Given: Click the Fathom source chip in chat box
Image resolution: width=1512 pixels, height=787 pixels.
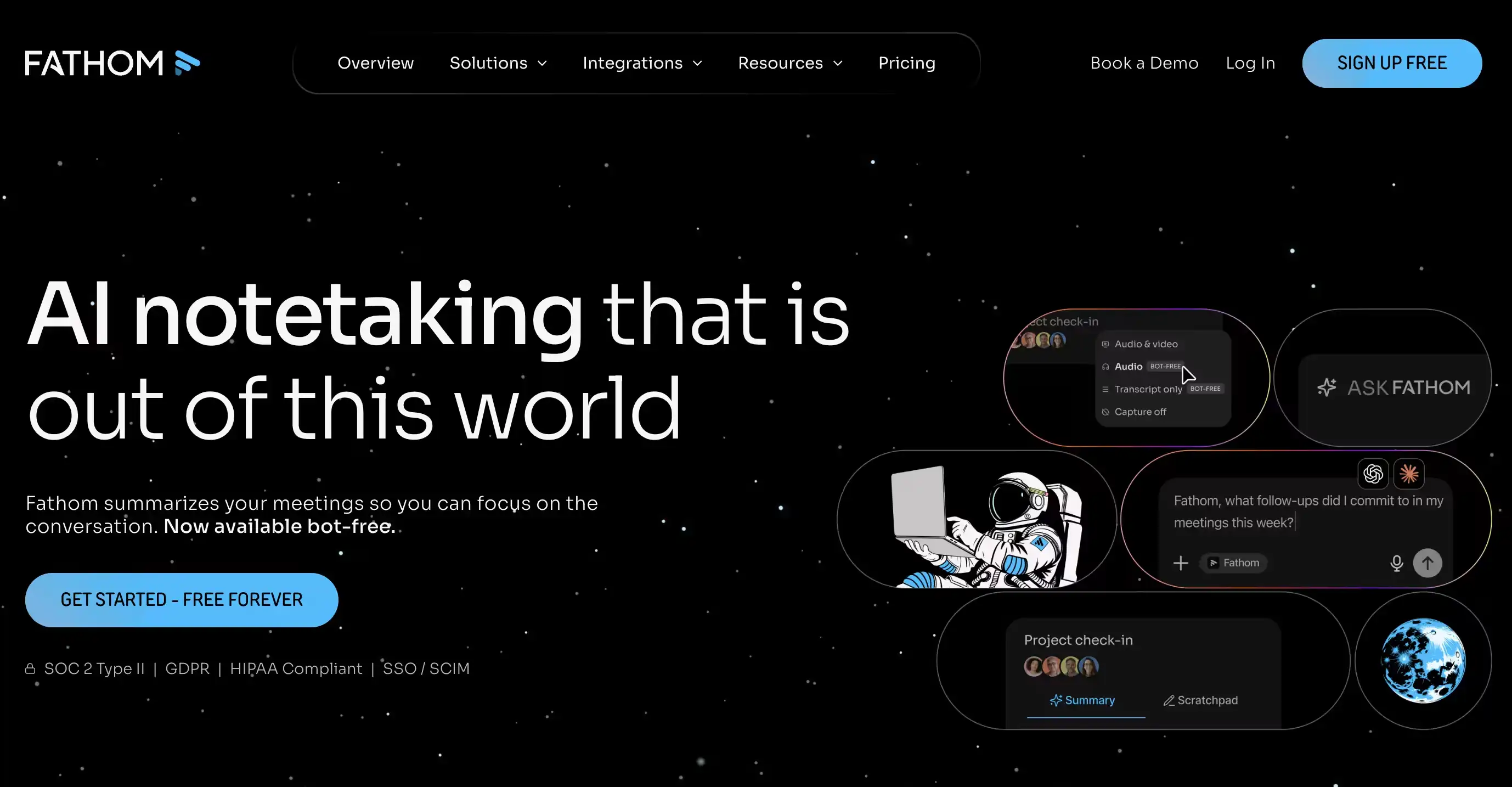Looking at the screenshot, I should [x=1233, y=563].
